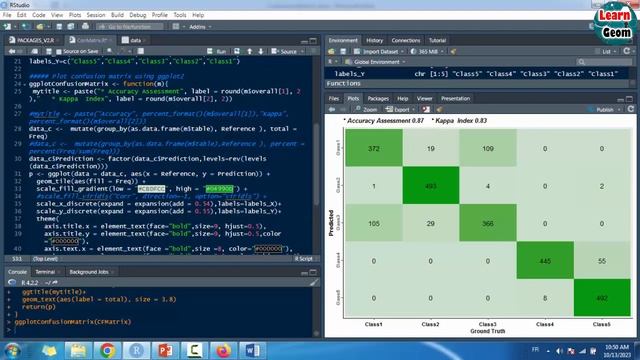Load workspace icon in Environment pane
The image size is (640, 360).
(331, 51)
